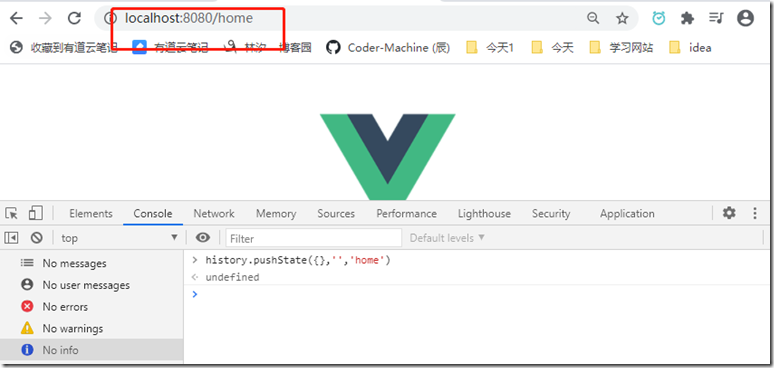Click the console prompt input line
This screenshot has height=368, width=774.
point(478,294)
